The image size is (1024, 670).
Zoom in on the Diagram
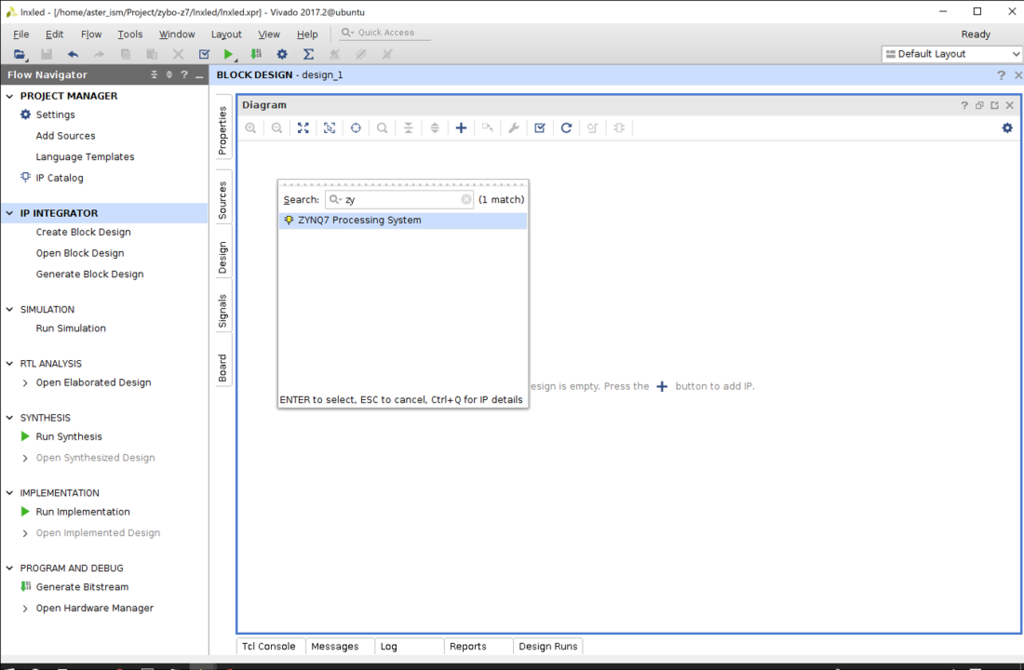[251, 128]
